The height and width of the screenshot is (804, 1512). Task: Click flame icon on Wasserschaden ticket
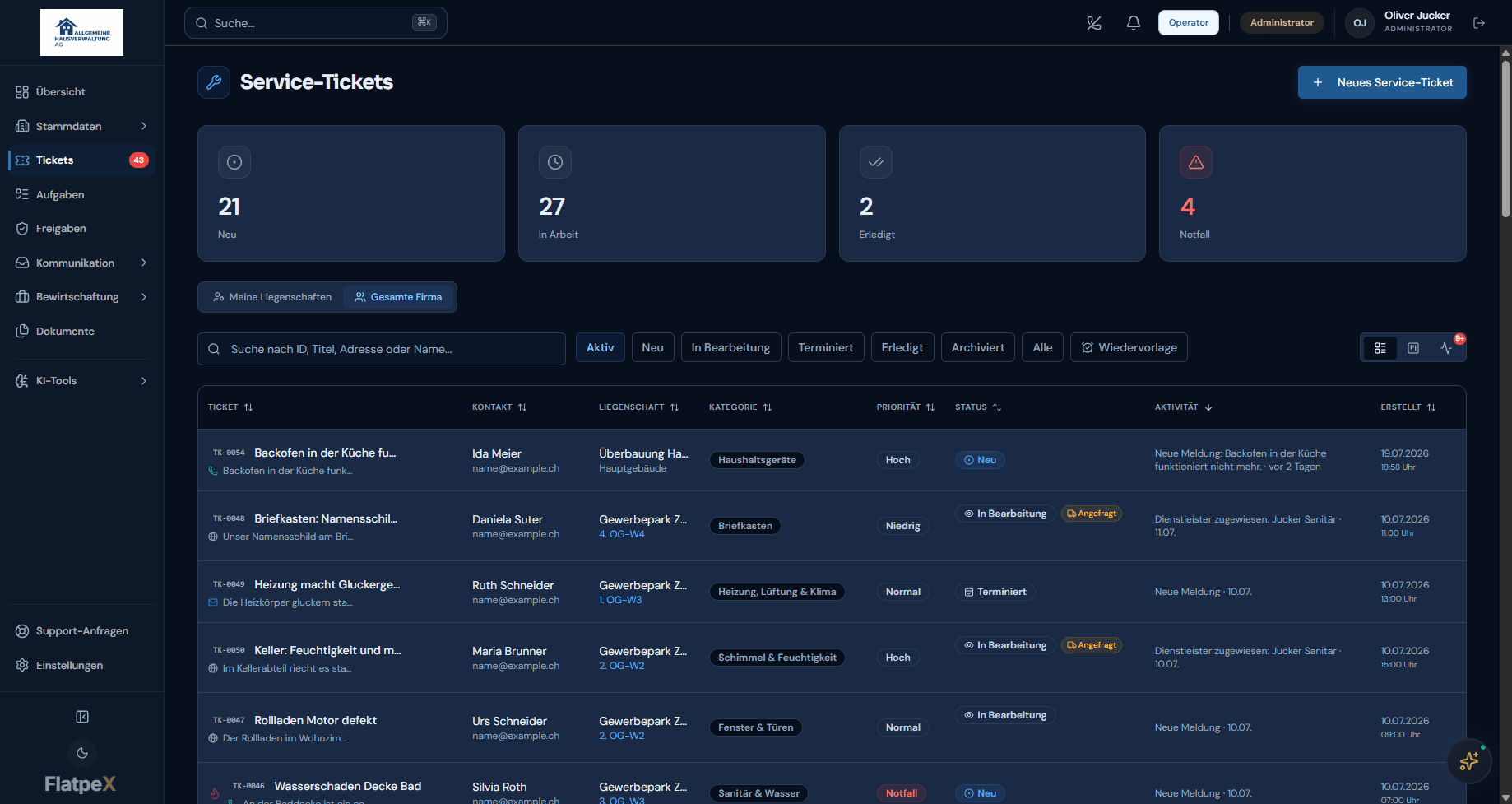pos(215,793)
